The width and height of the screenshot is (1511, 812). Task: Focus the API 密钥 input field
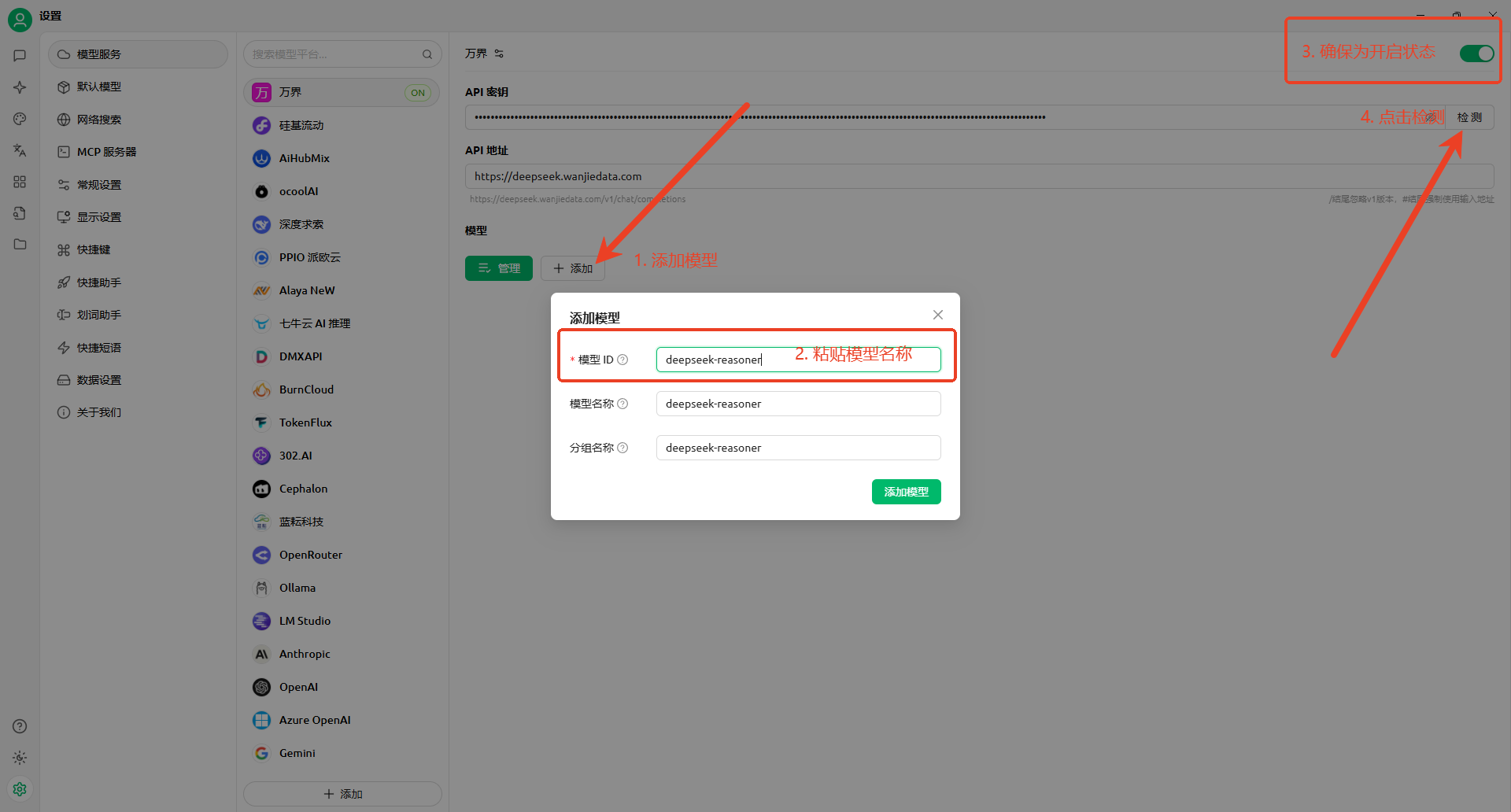click(955, 117)
